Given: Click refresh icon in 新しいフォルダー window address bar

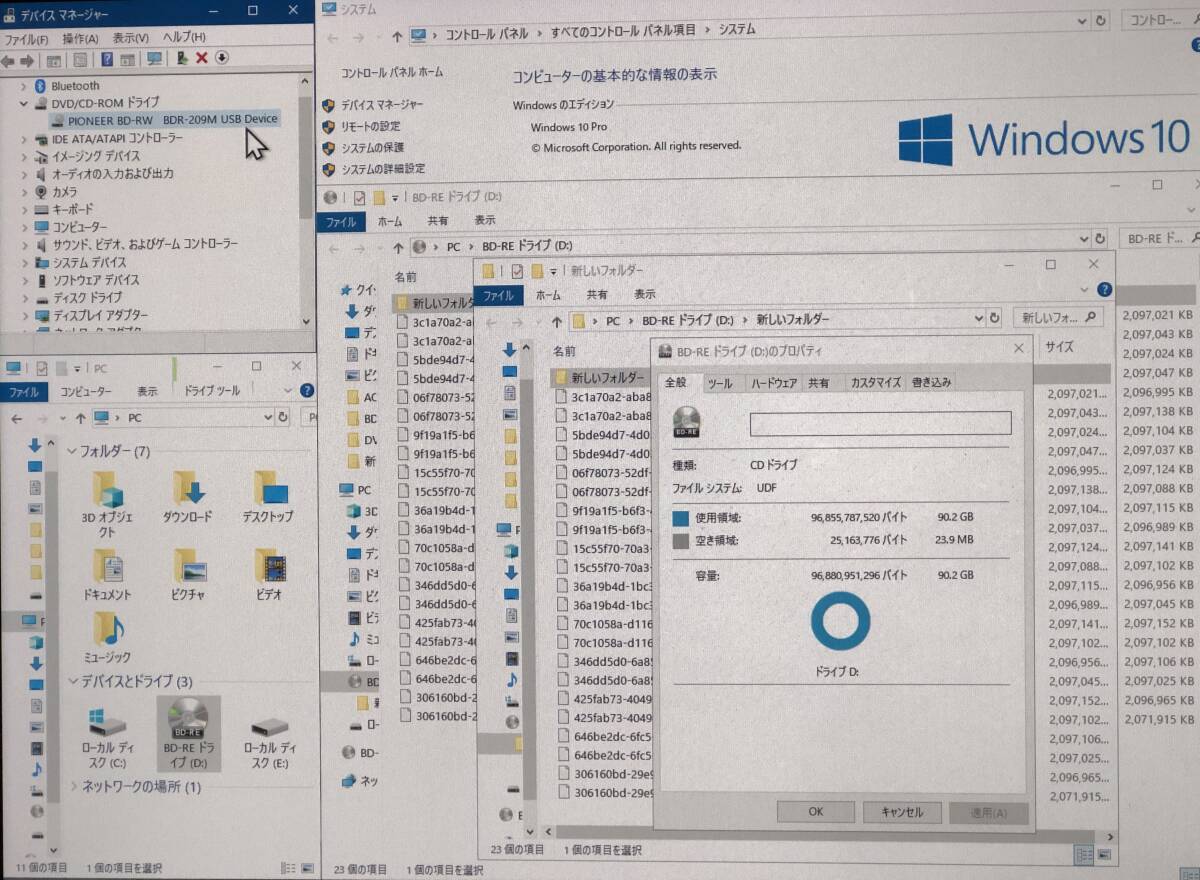Looking at the screenshot, I should (x=994, y=319).
